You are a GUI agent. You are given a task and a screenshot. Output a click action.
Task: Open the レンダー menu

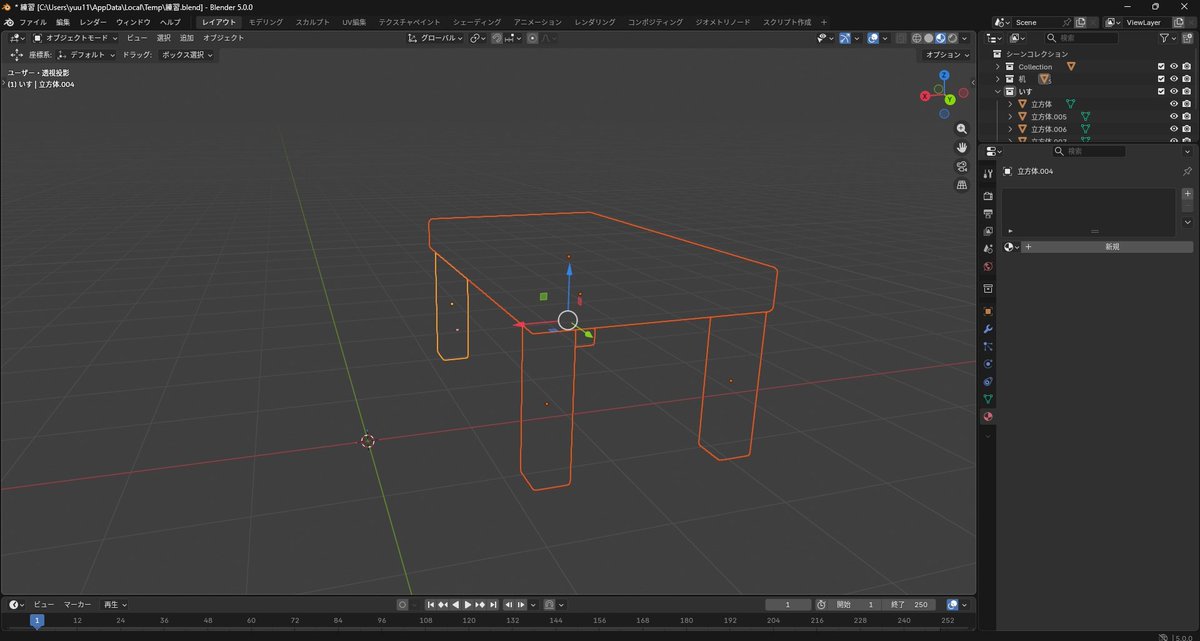[93, 22]
